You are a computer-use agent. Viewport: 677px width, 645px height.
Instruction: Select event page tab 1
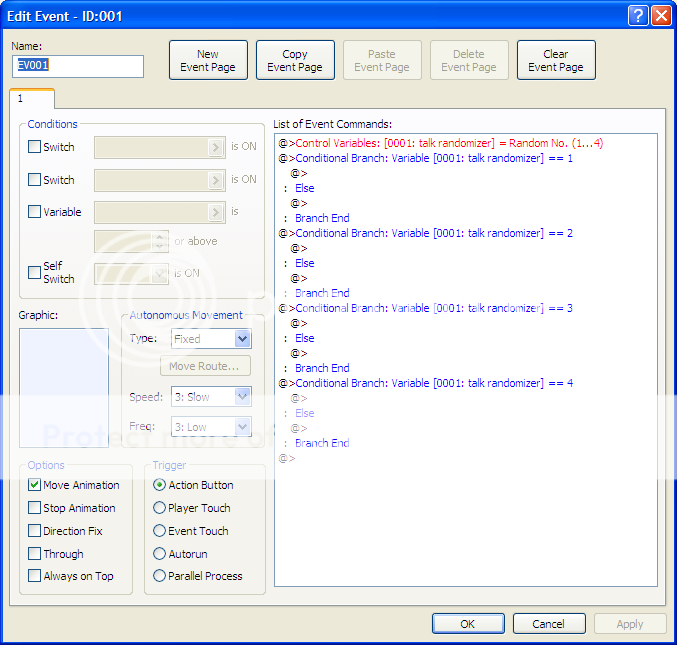pyautogui.click(x=32, y=99)
